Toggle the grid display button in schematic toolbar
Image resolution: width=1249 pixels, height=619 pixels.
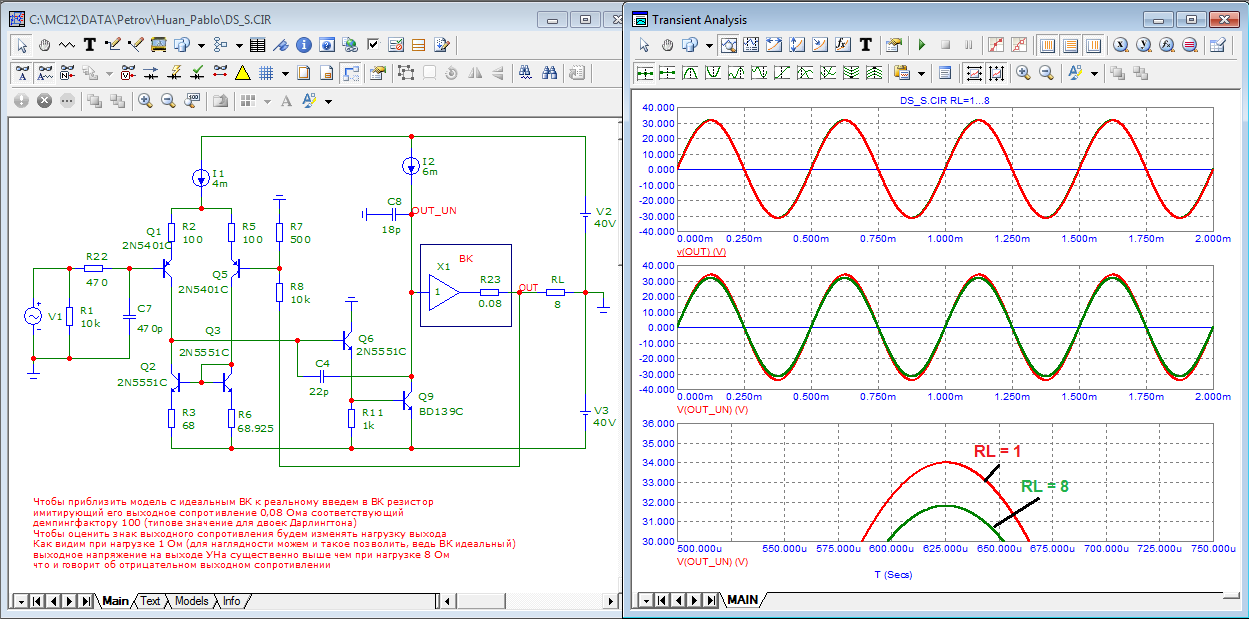(x=266, y=73)
